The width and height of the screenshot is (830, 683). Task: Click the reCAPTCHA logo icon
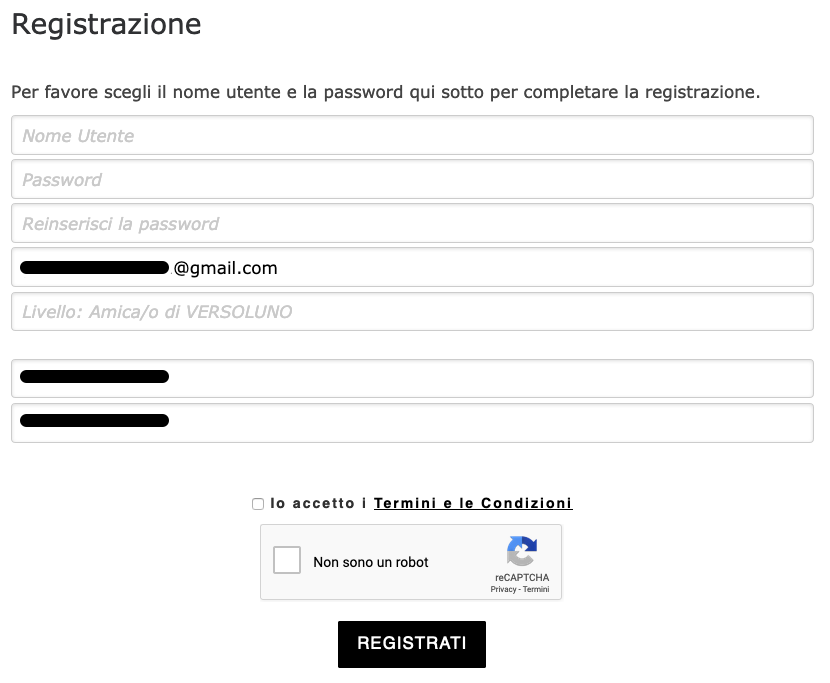click(x=522, y=552)
